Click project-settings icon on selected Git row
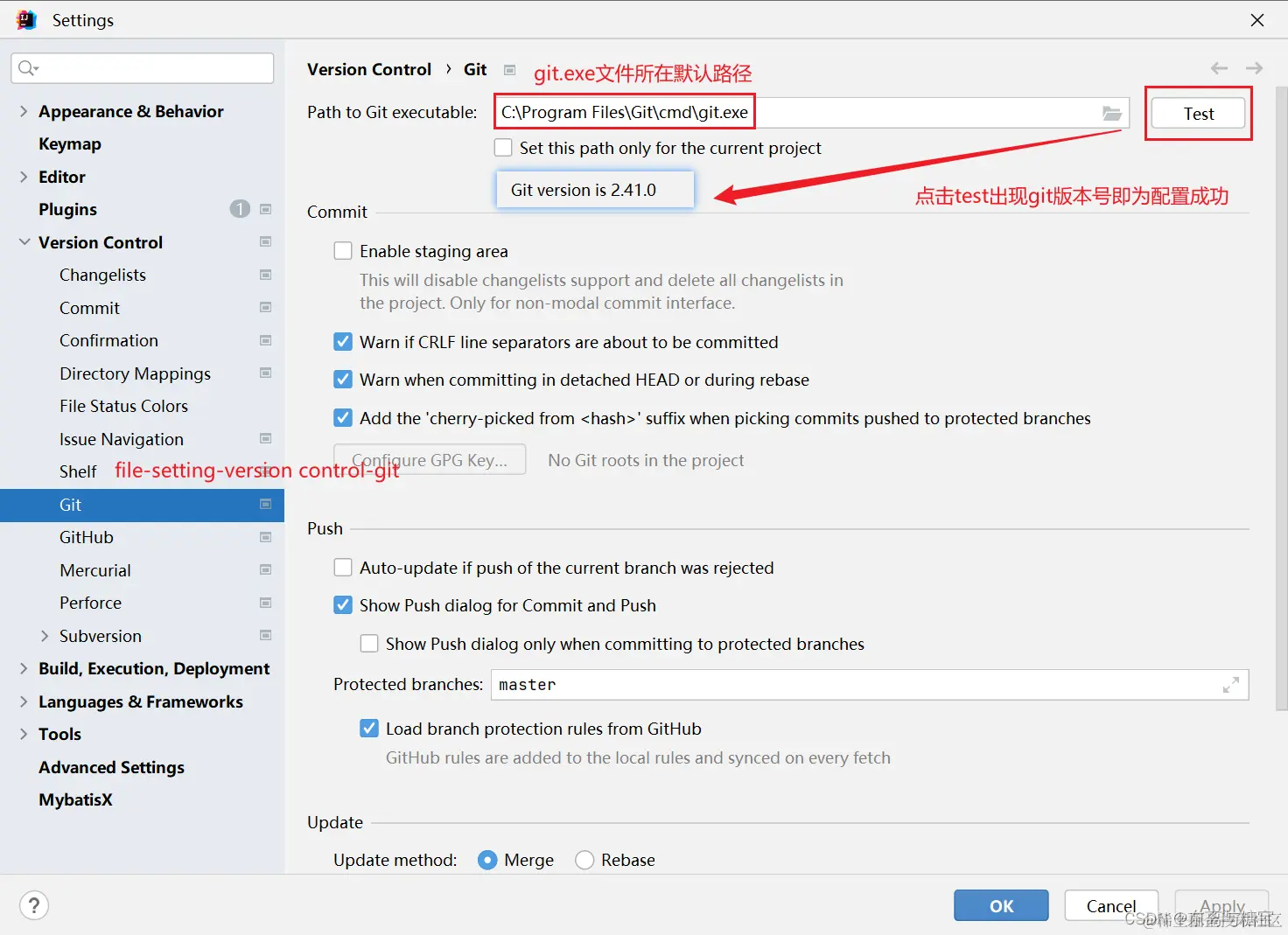Image resolution: width=1288 pixels, height=935 pixels. pyautogui.click(x=266, y=504)
